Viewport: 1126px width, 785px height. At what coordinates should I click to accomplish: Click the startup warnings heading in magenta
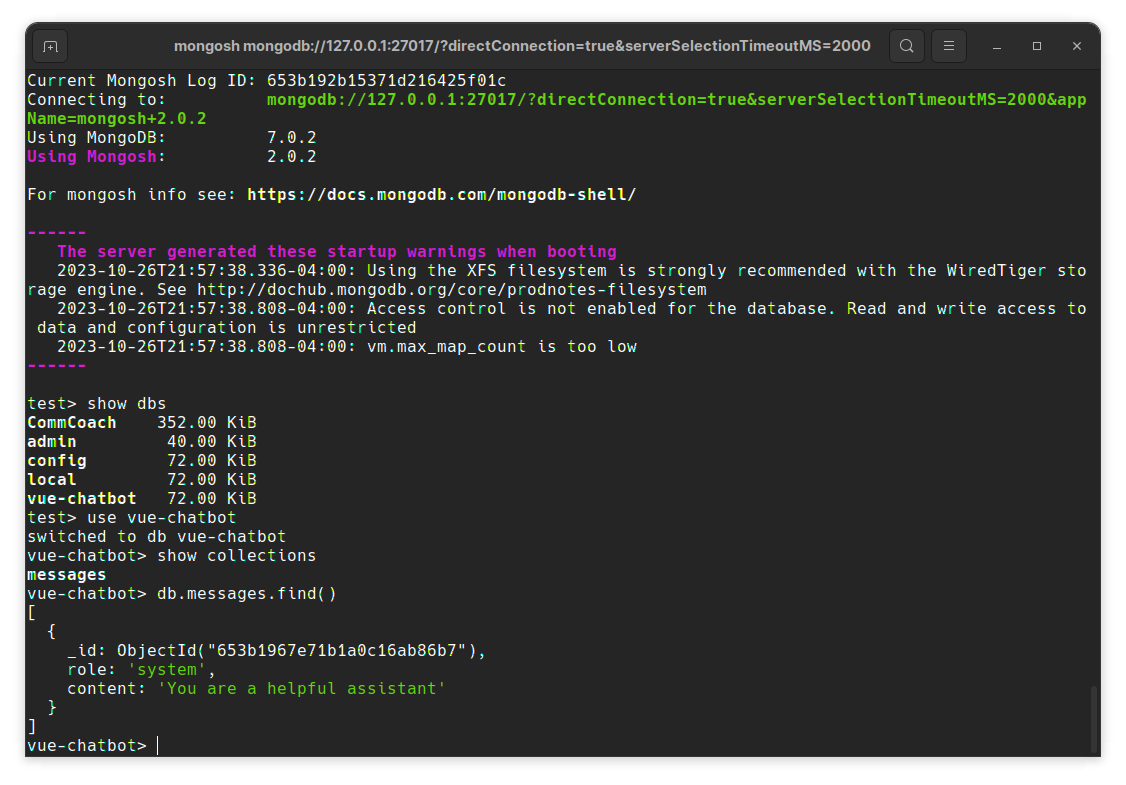tap(336, 251)
